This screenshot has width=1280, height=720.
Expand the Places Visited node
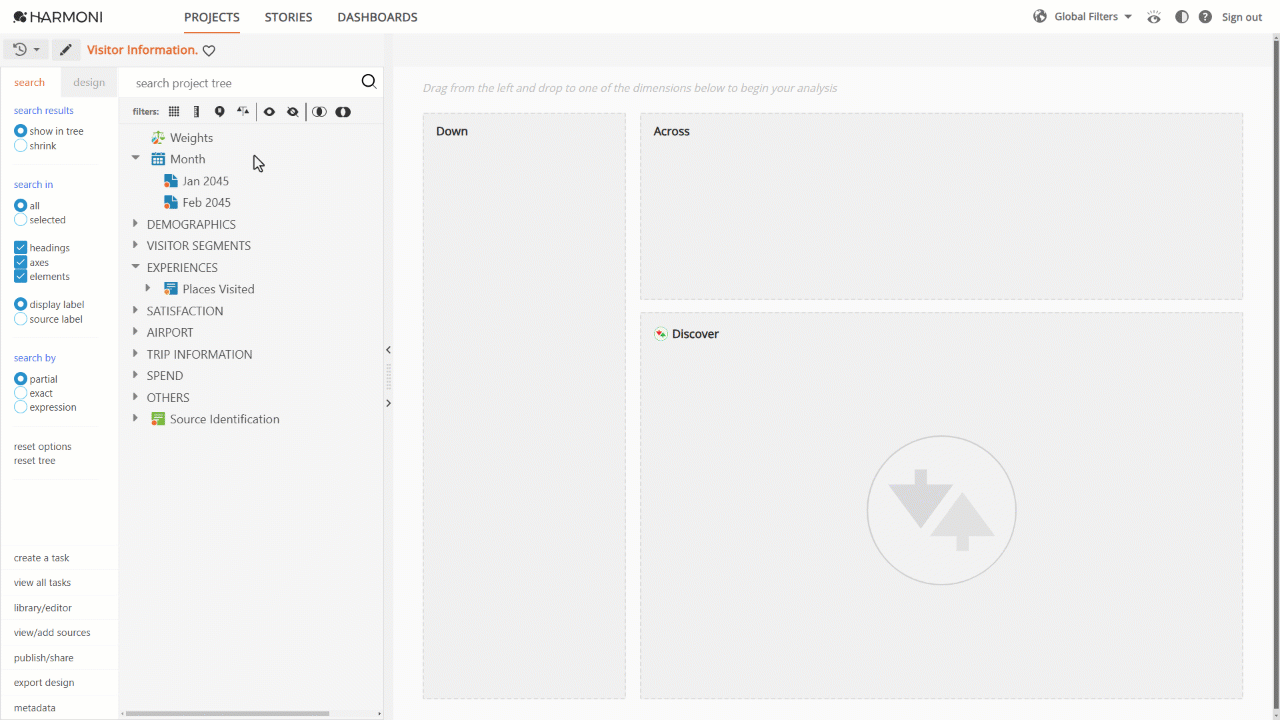pos(148,288)
